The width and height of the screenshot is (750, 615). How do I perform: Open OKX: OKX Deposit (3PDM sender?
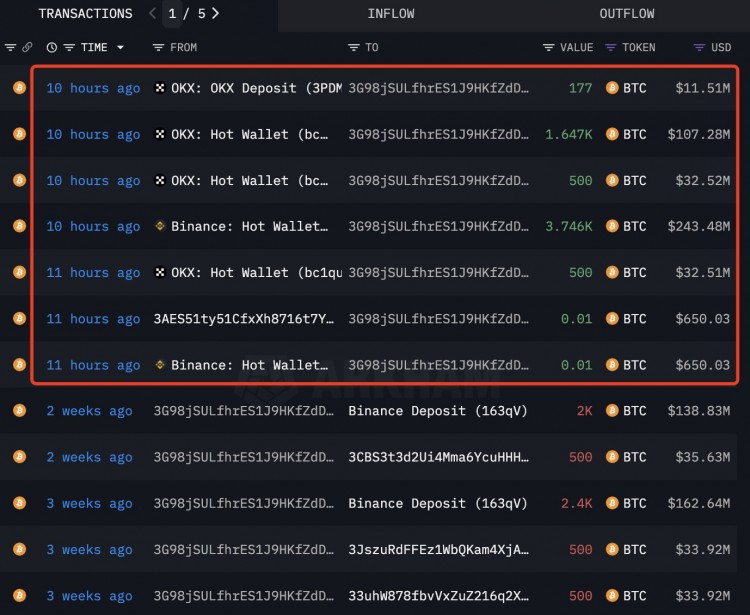(x=256, y=88)
